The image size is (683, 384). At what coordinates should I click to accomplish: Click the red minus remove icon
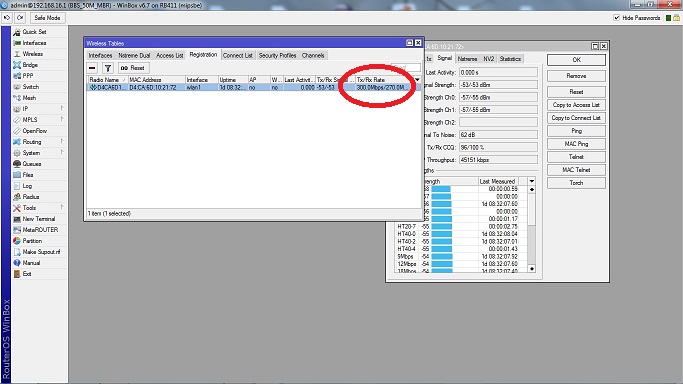[x=92, y=68]
